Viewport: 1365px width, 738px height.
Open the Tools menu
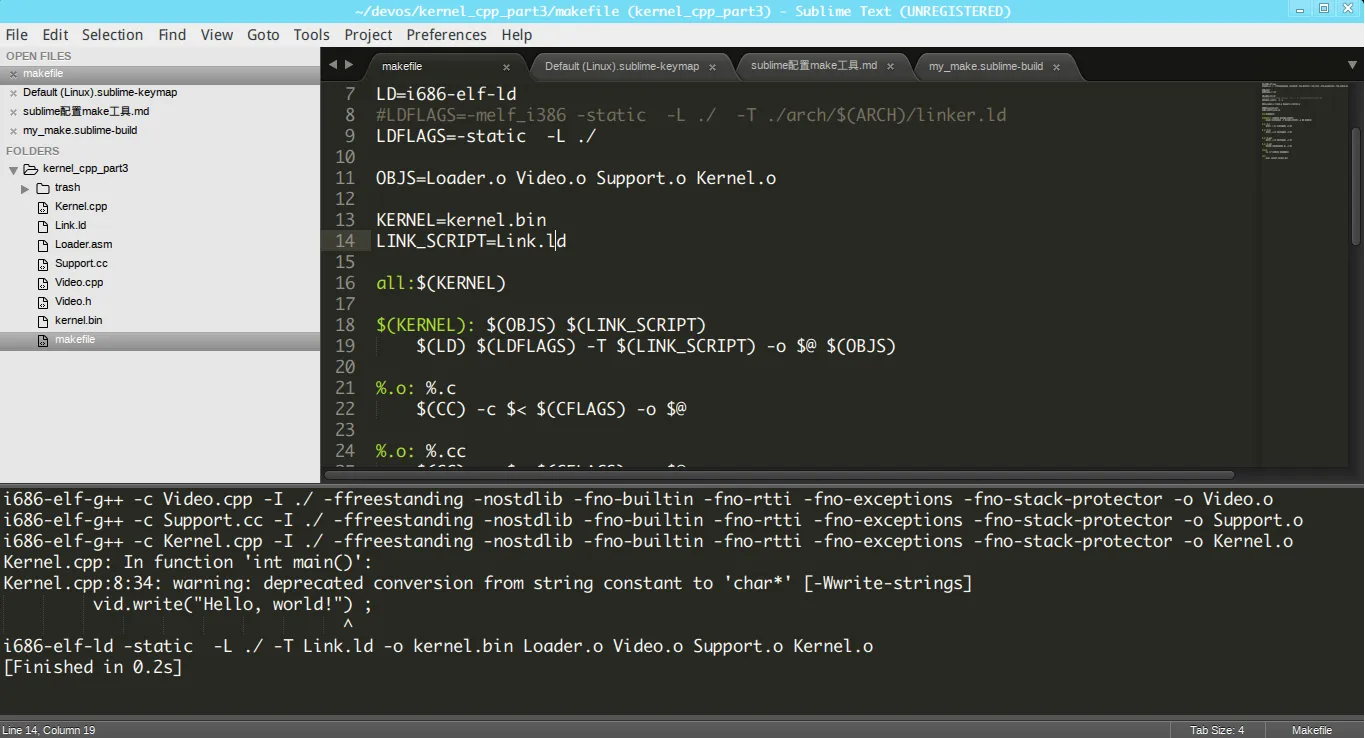[311, 34]
